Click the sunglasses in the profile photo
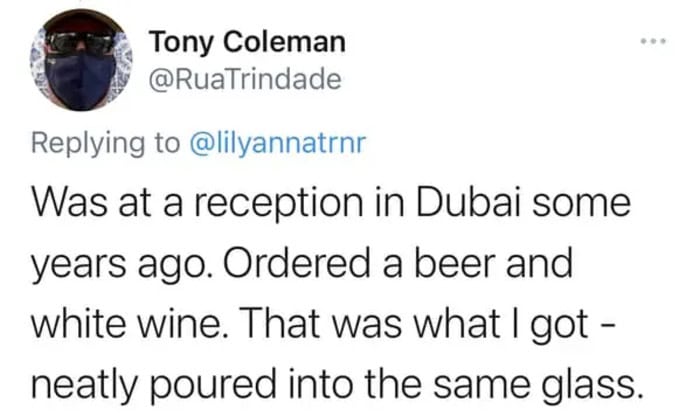This screenshot has width=700, height=416. 80,44
